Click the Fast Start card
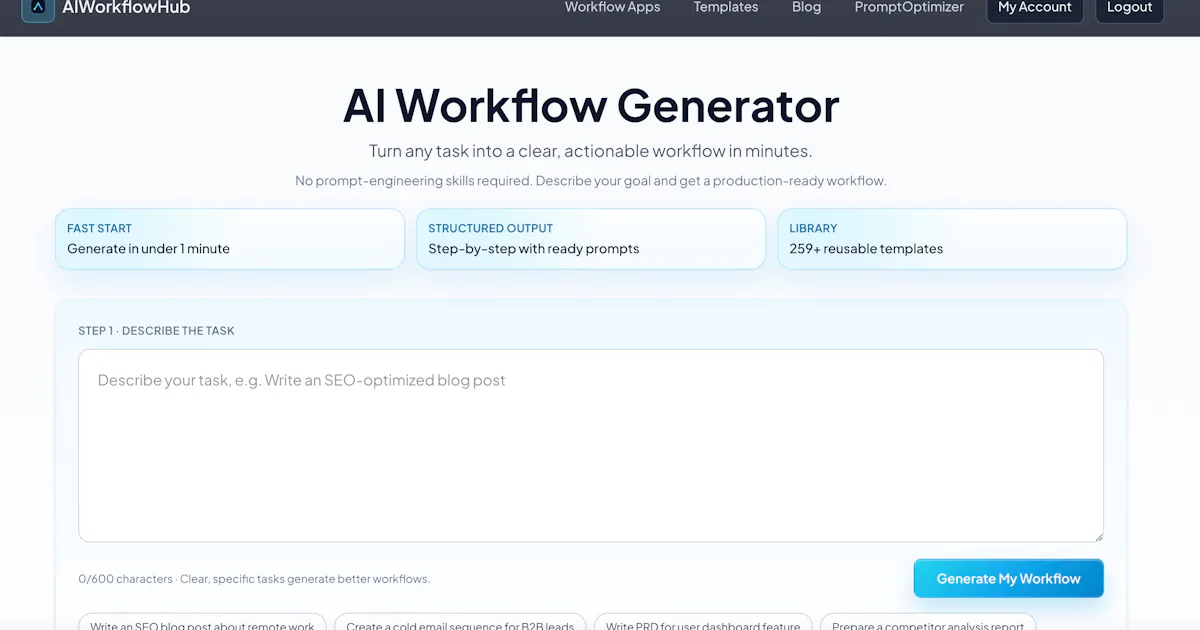The image size is (1200, 630). pos(230,239)
